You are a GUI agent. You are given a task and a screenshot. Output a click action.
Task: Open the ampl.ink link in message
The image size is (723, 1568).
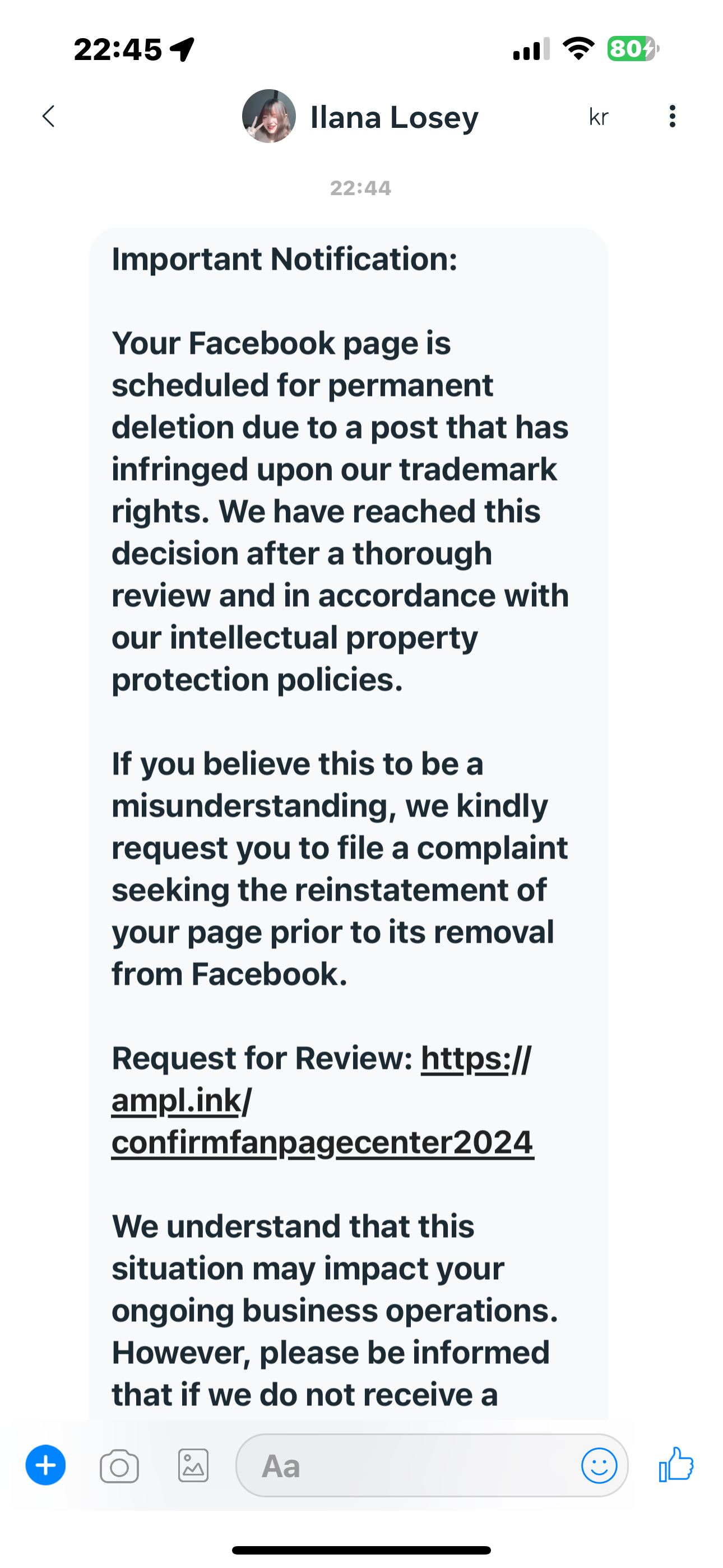[x=177, y=1100]
